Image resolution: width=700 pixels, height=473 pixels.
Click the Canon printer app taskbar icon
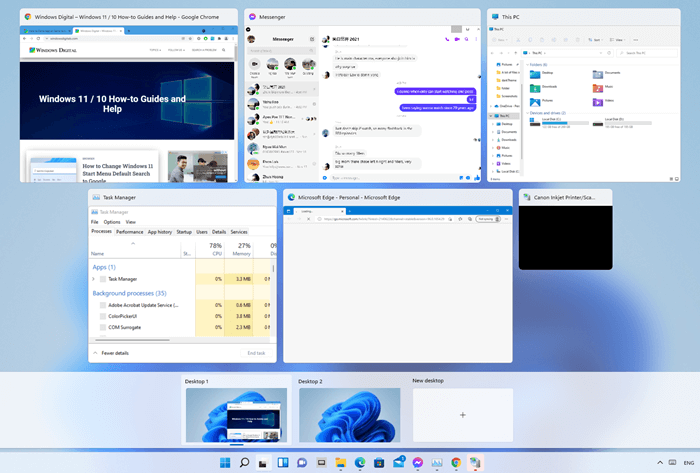tap(475, 463)
